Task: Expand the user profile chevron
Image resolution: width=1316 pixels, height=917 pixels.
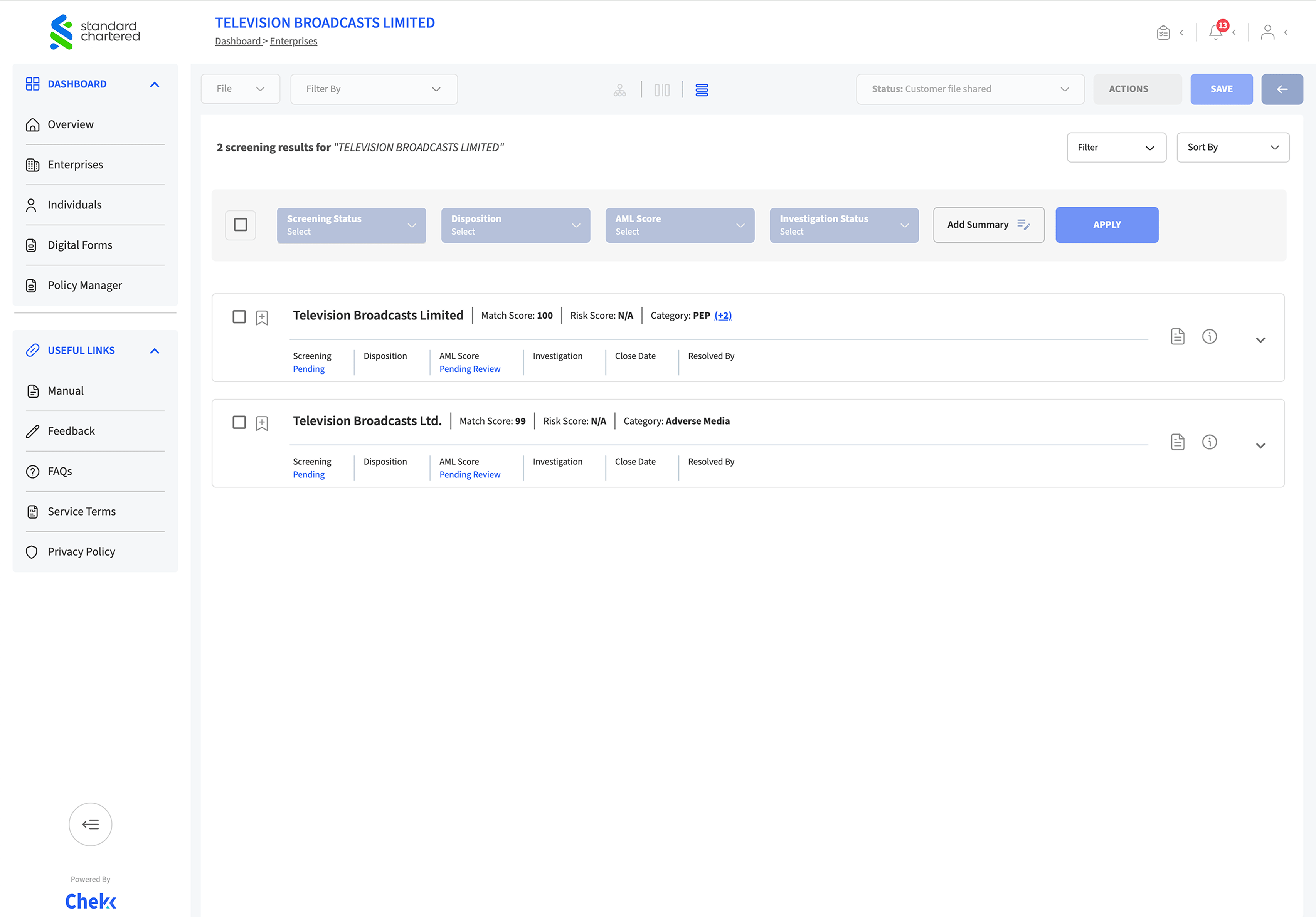Action: click(x=1286, y=32)
